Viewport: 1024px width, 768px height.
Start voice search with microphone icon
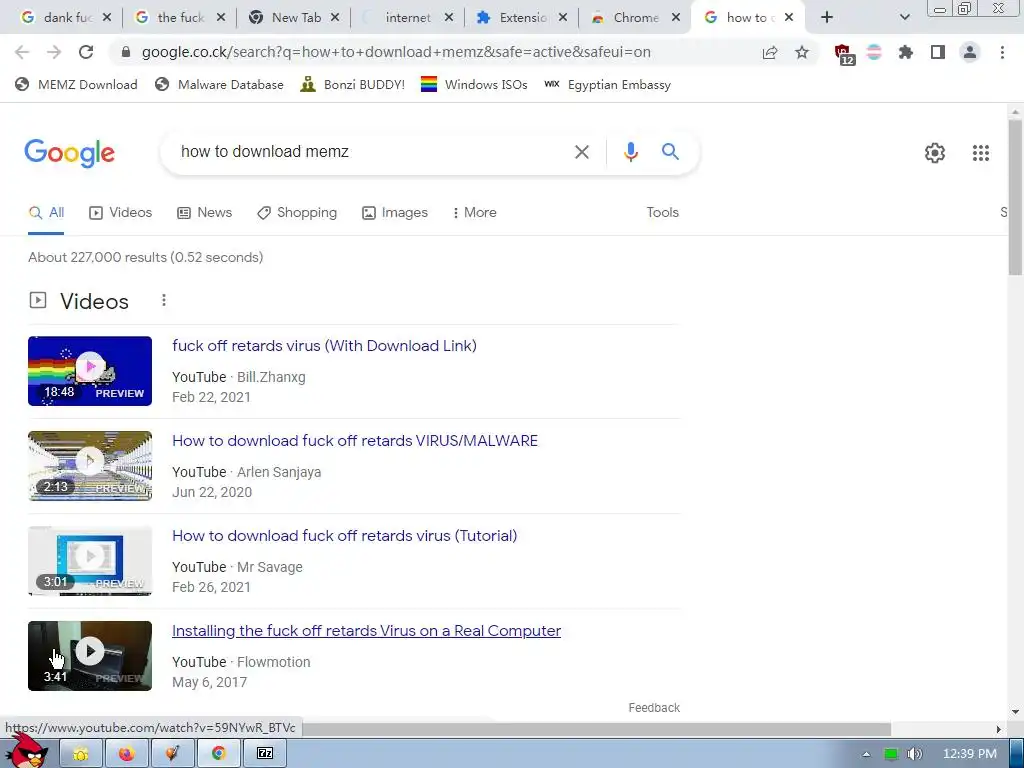pos(630,152)
